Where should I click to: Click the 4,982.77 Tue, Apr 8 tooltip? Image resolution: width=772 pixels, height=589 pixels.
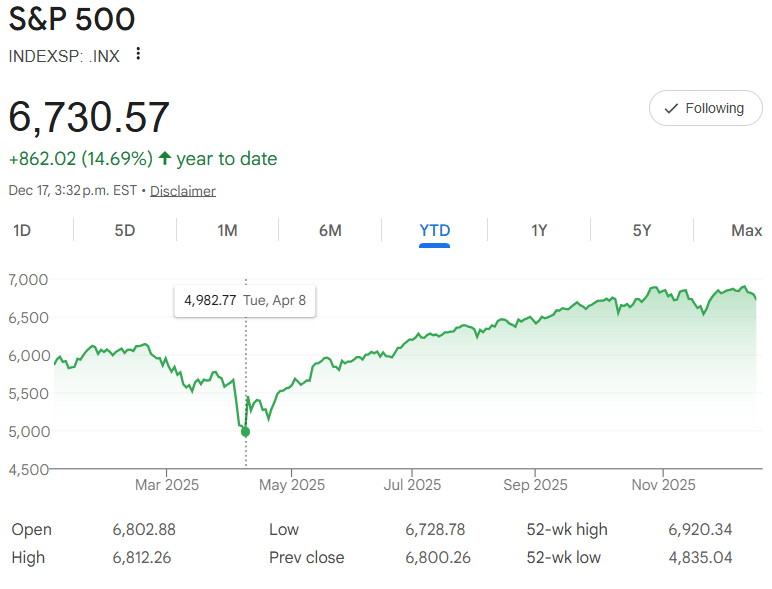click(245, 300)
